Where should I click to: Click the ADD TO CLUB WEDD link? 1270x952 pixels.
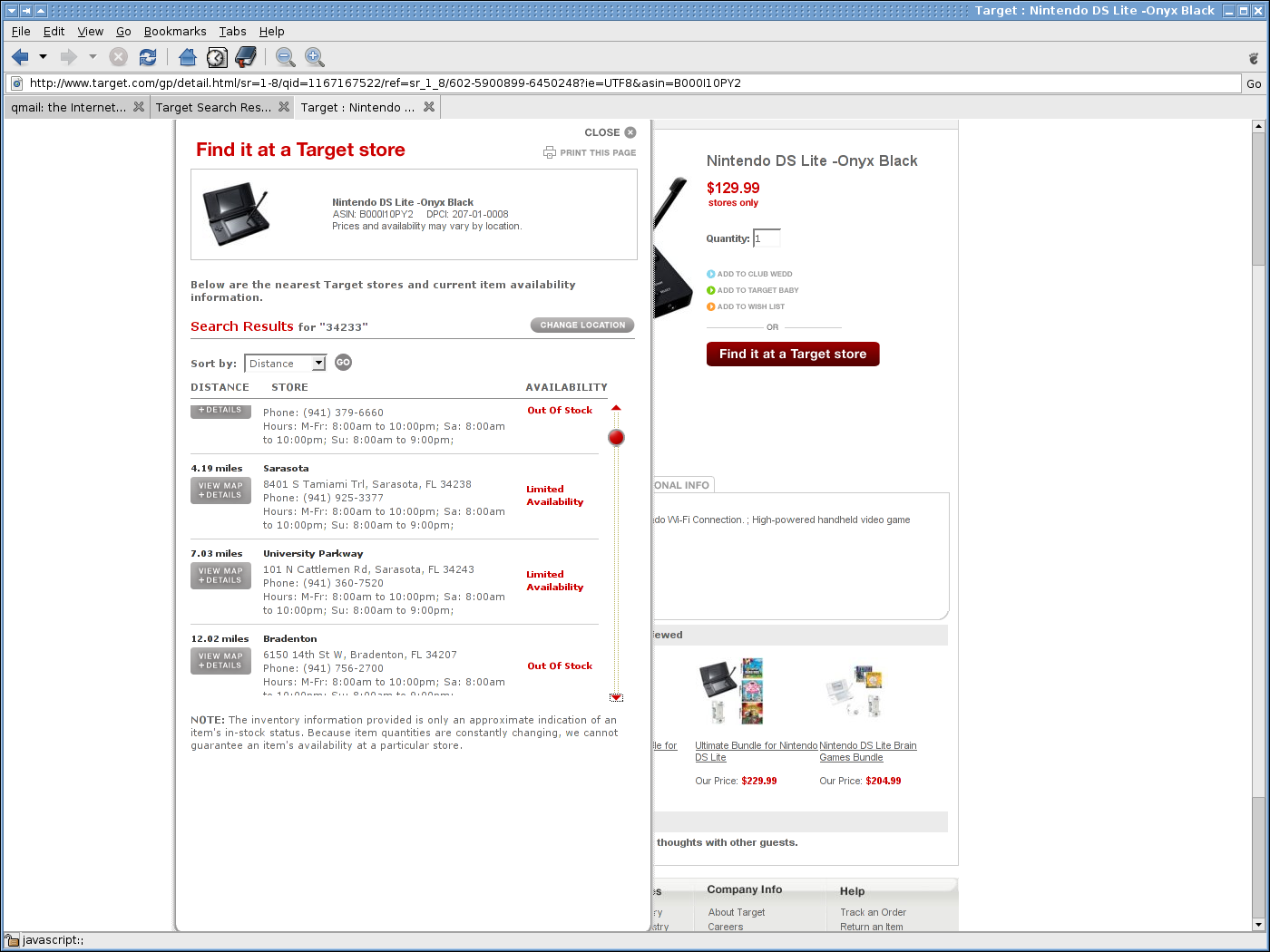749,274
